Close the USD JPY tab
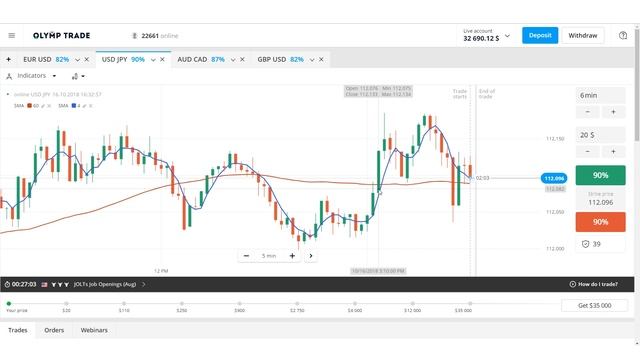Viewport: 640px width, 360px height. click(162, 60)
